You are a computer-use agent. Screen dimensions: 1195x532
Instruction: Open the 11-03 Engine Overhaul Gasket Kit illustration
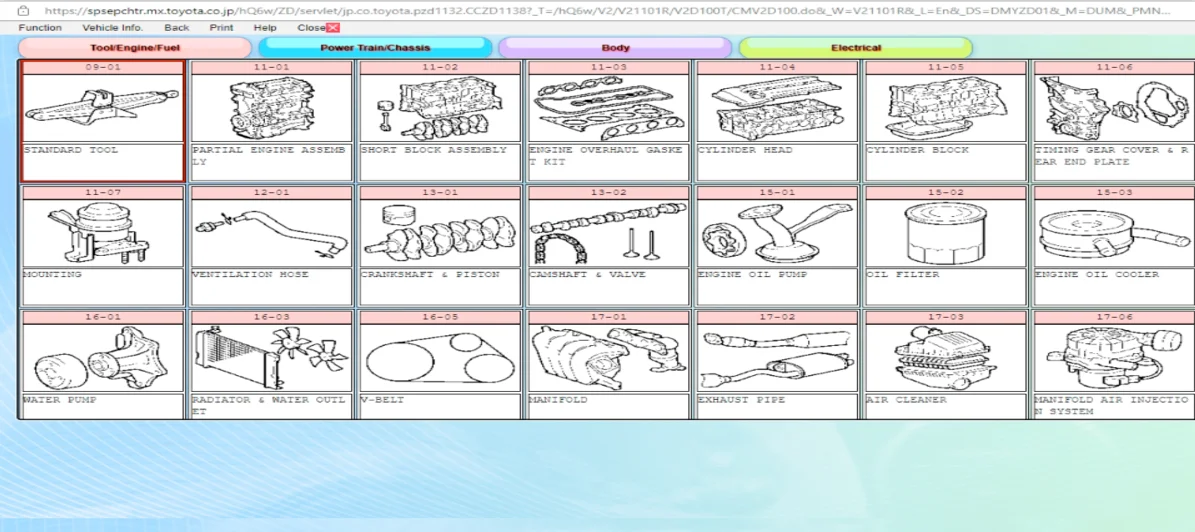(x=608, y=107)
